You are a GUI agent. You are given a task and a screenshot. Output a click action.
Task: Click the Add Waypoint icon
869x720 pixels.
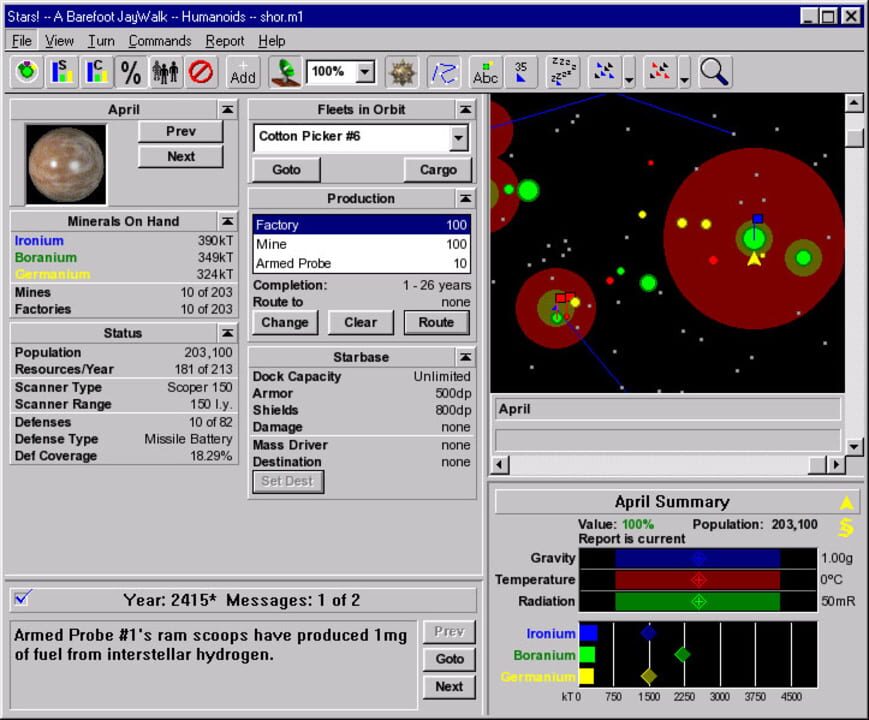(242, 71)
